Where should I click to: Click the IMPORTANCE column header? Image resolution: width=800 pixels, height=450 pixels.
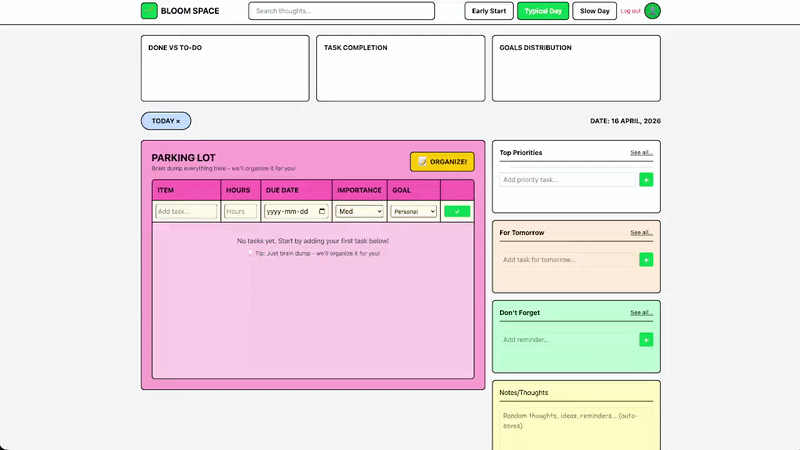click(x=359, y=190)
